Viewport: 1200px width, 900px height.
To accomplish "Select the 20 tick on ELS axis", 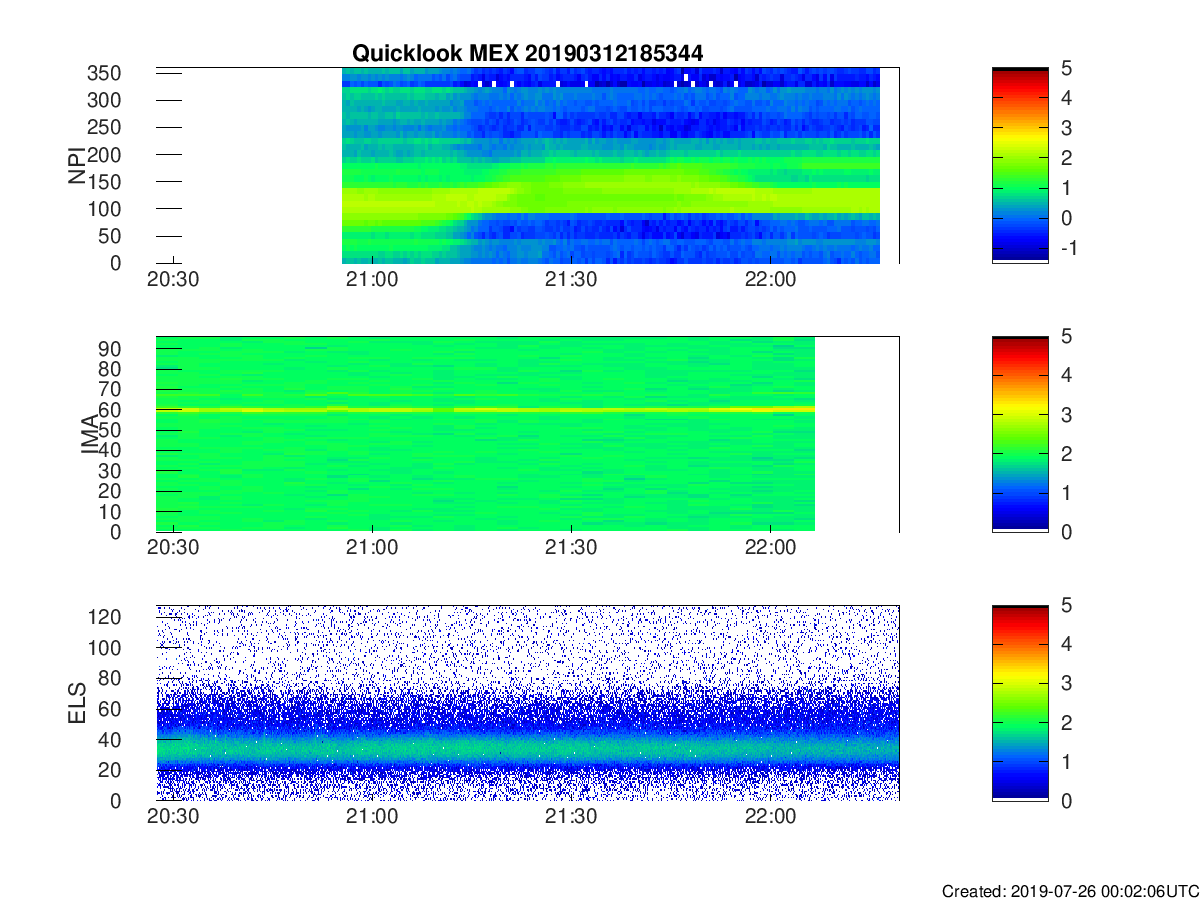I will (x=109, y=770).
